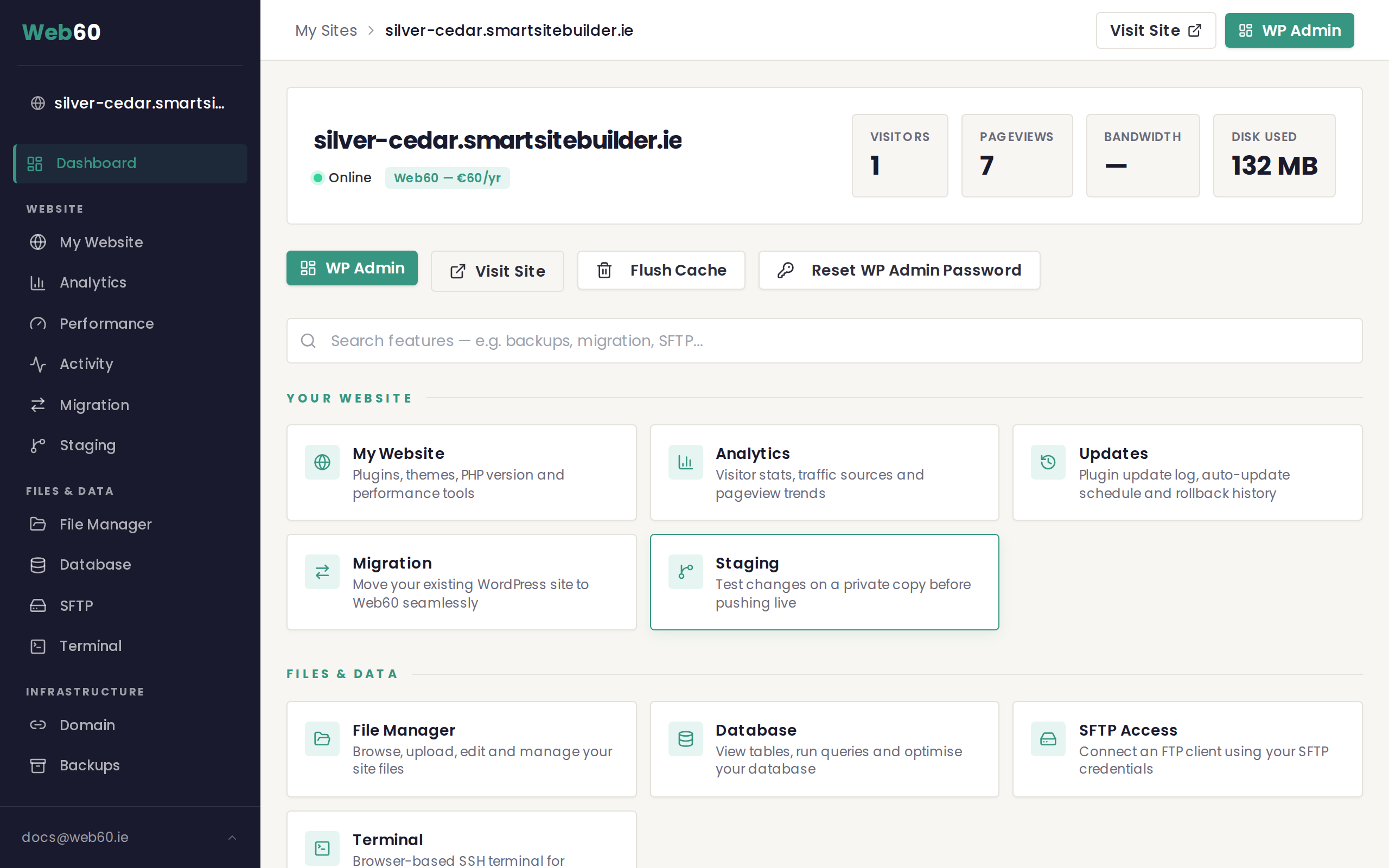Click the Analytics bar chart card icon
The height and width of the screenshot is (868, 1389).
click(685, 462)
